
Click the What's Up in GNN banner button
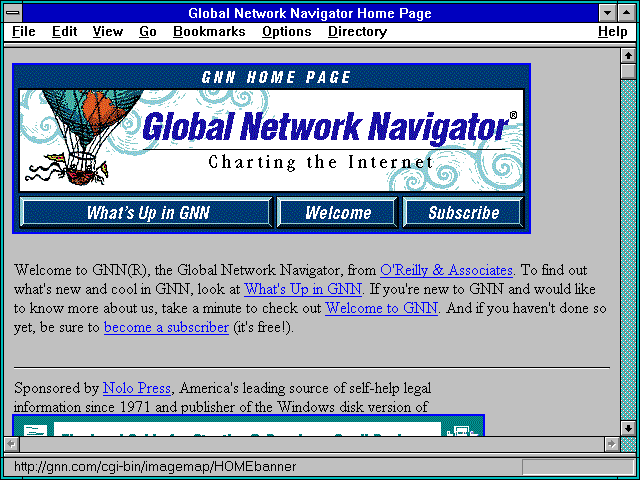146,212
